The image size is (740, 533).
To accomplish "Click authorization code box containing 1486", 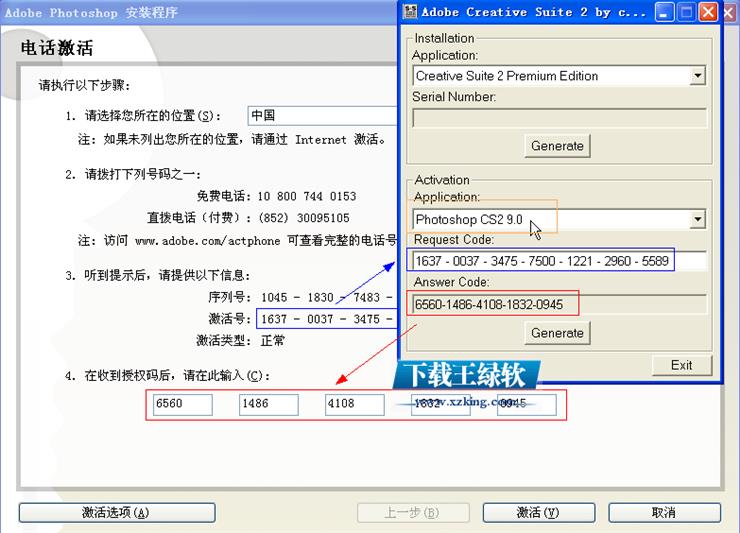I will 269,405.
